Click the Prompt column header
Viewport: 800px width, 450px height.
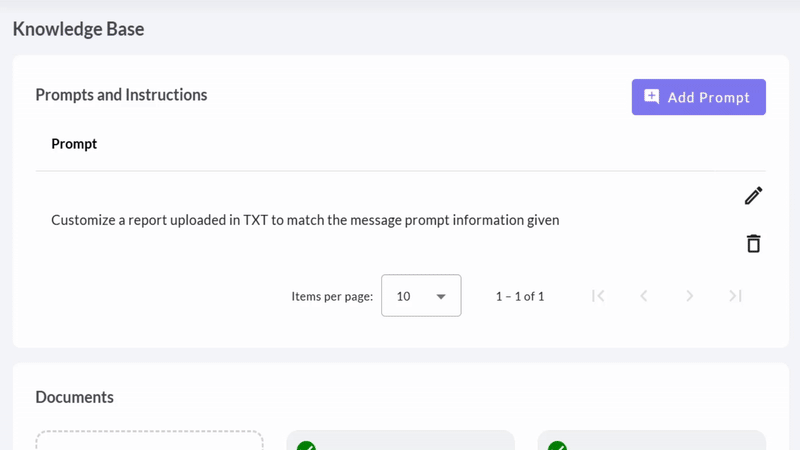pos(74,144)
